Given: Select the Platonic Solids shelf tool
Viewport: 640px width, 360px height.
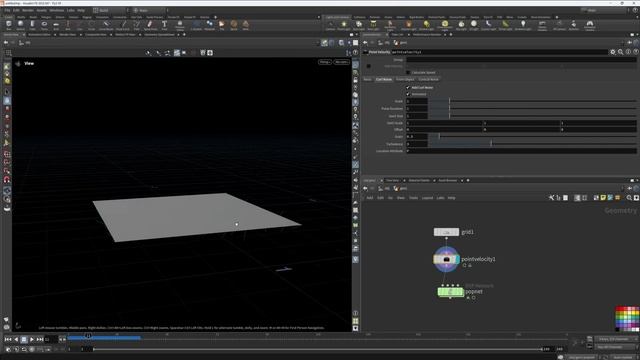Looking at the screenshot, I should (180, 25).
